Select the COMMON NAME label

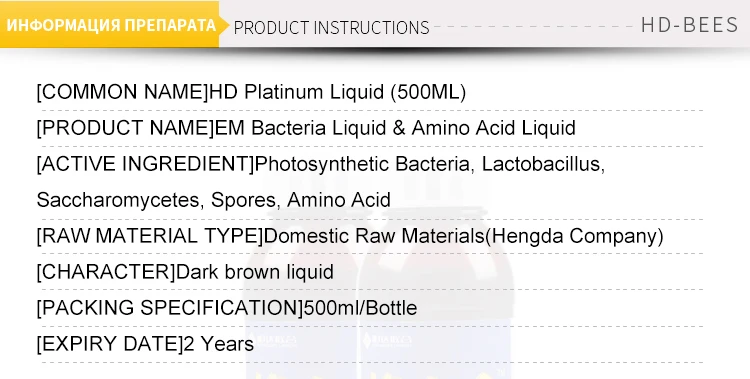point(123,92)
